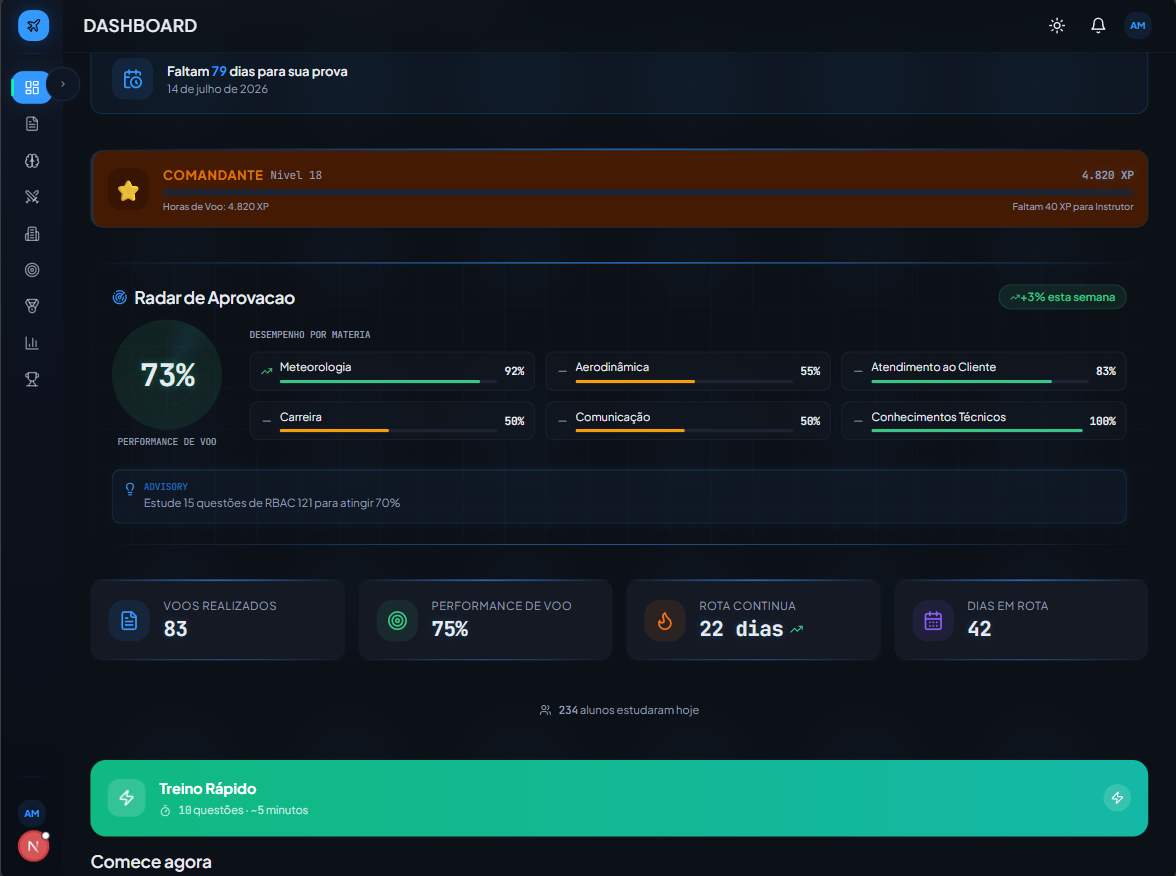This screenshot has width=1176, height=876.
Task: Click the Radar de Aprovacao radar icon
Action: tap(119, 298)
